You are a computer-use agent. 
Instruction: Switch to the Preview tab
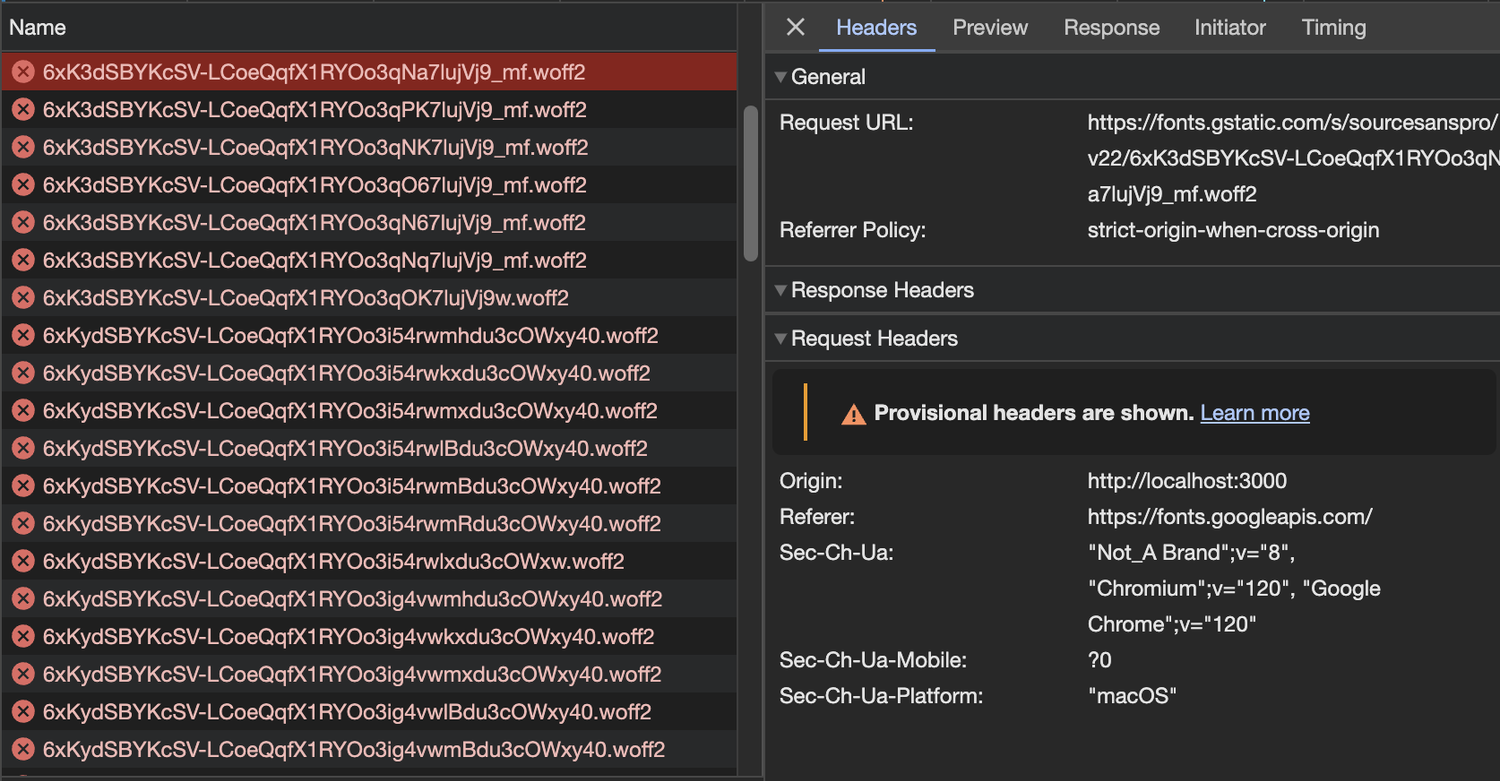point(989,27)
